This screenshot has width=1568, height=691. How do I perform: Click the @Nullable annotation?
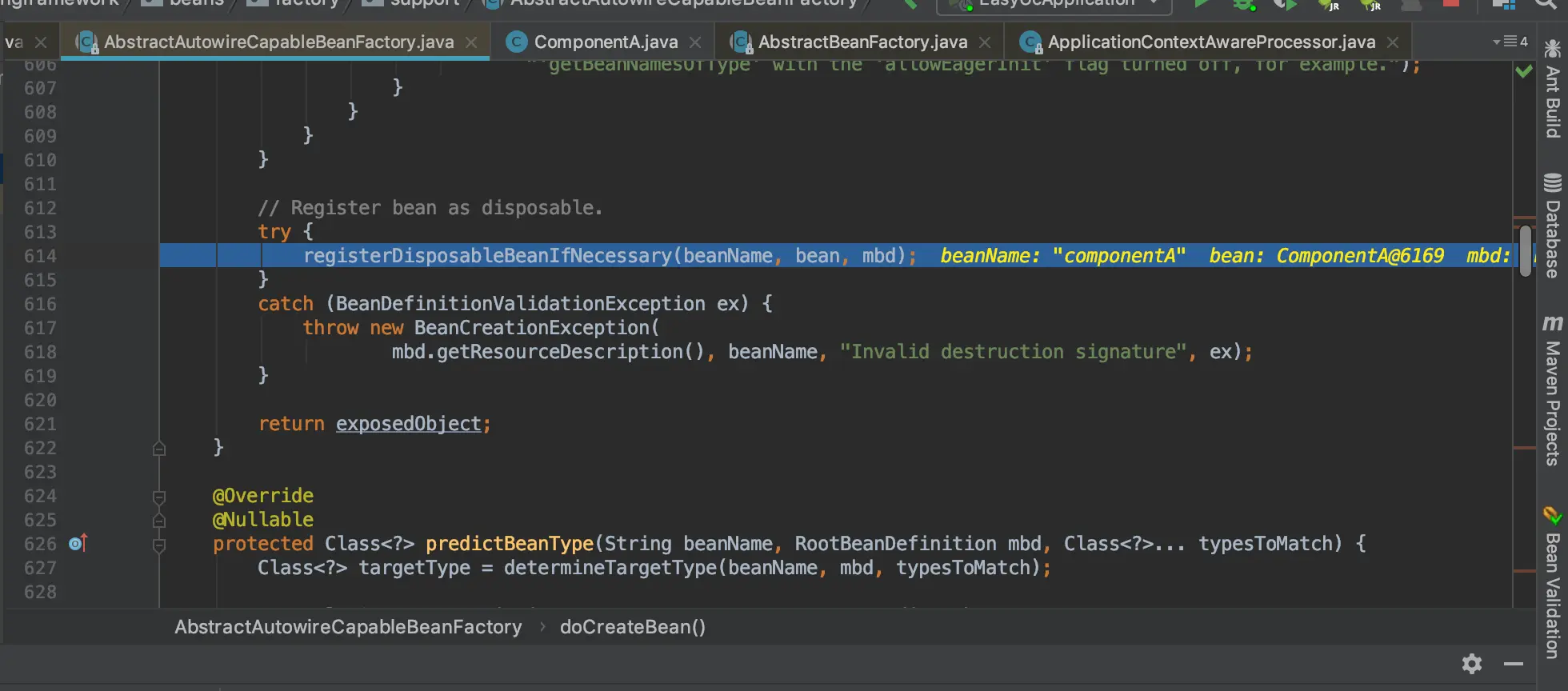pos(263,520)
